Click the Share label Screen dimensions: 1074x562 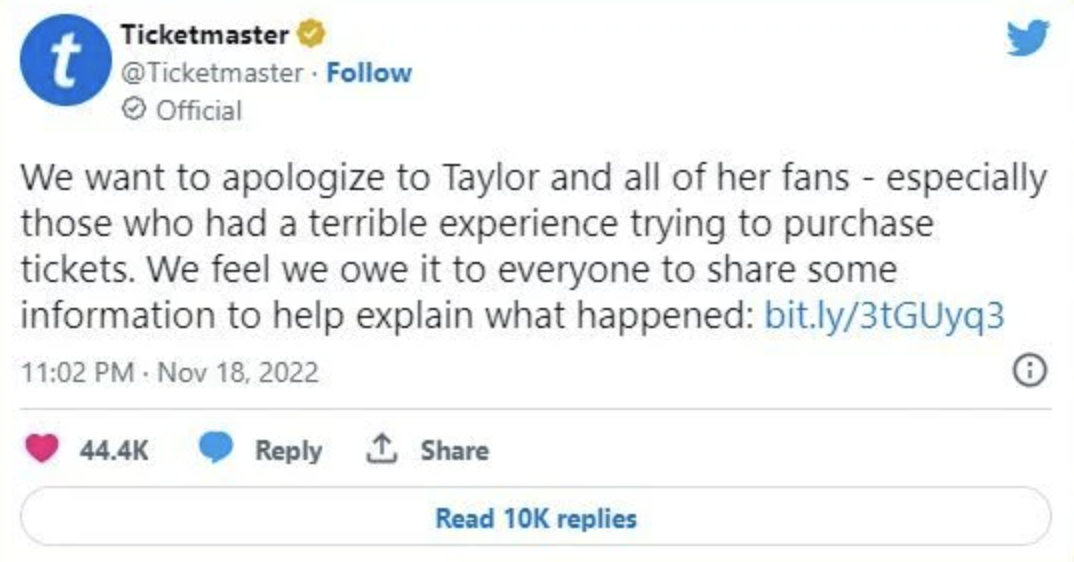(454, 450)
